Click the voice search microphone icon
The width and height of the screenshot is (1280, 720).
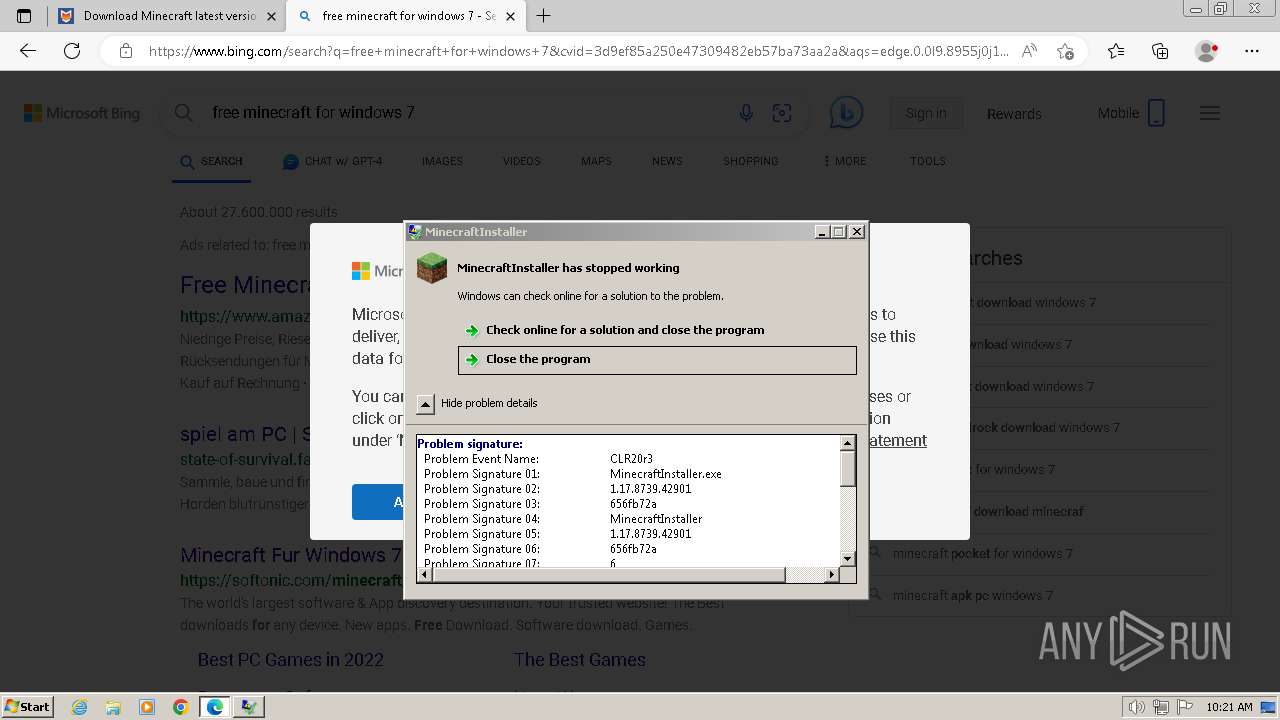pyautogui.click(x=746, y=114)
